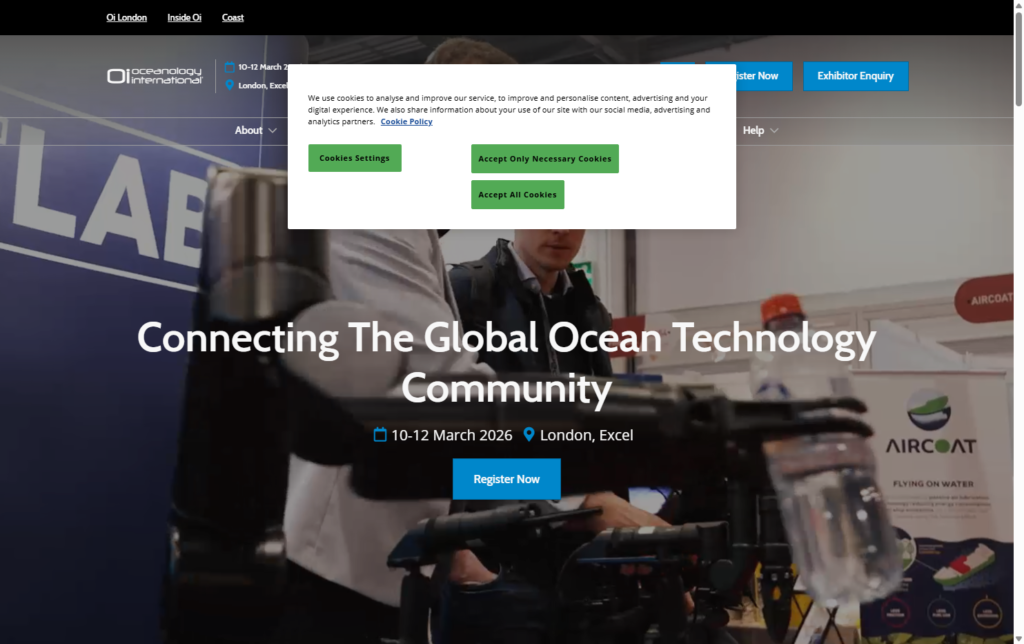
Task: Click the calendar icon in the header
Action: (229, 67)
